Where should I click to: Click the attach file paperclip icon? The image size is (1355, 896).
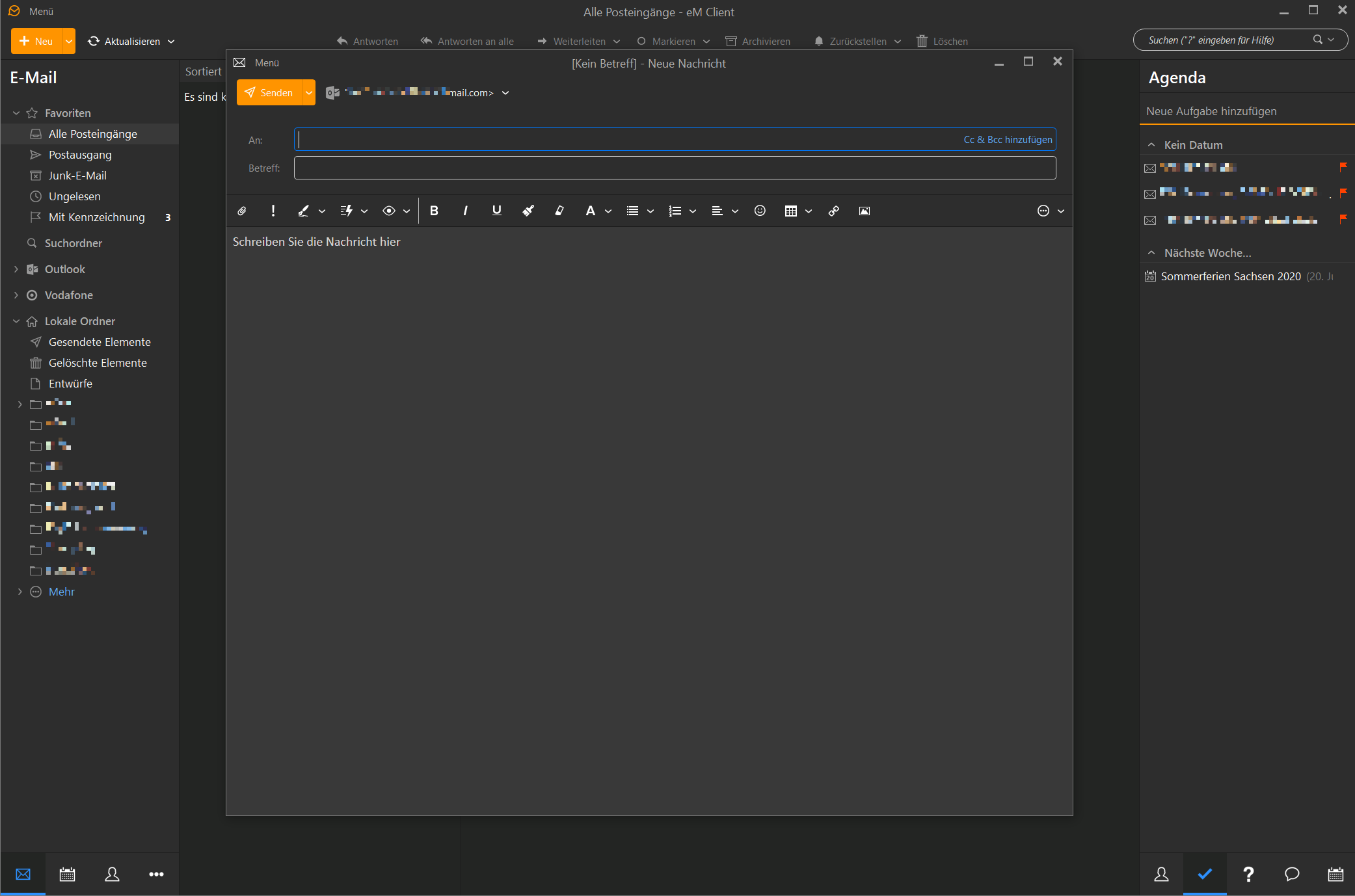pyautogui.click(x=241, y=211)
